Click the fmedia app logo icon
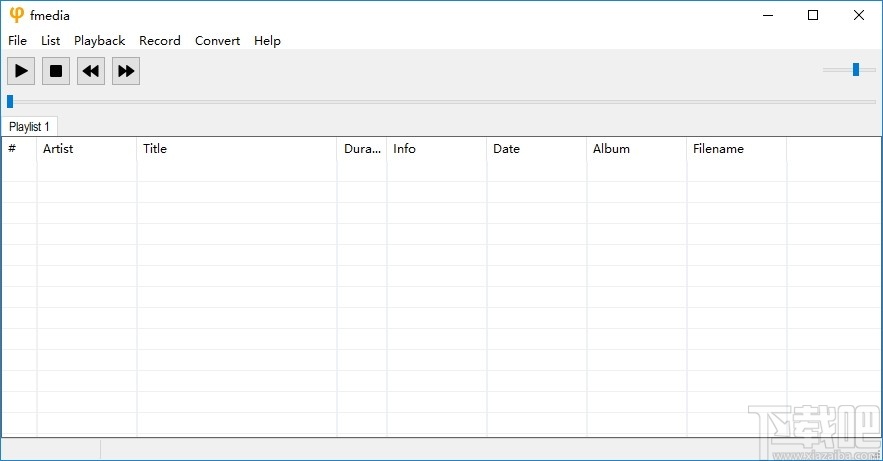This screenshot has width=883, height=461. [16, 15]
